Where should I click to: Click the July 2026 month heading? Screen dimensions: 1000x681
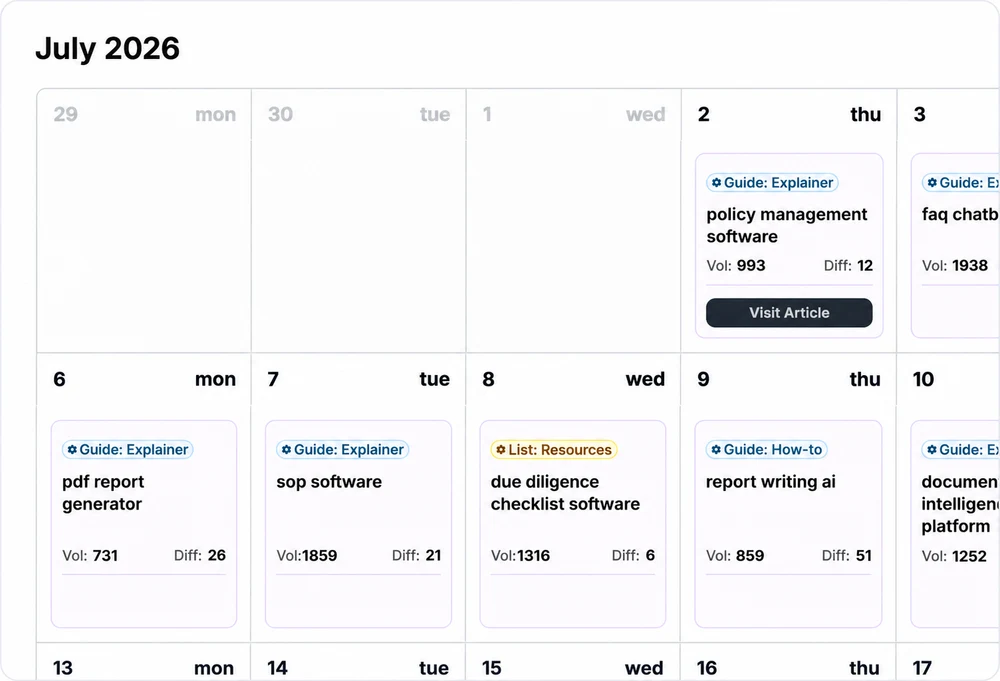pos(107,48)
